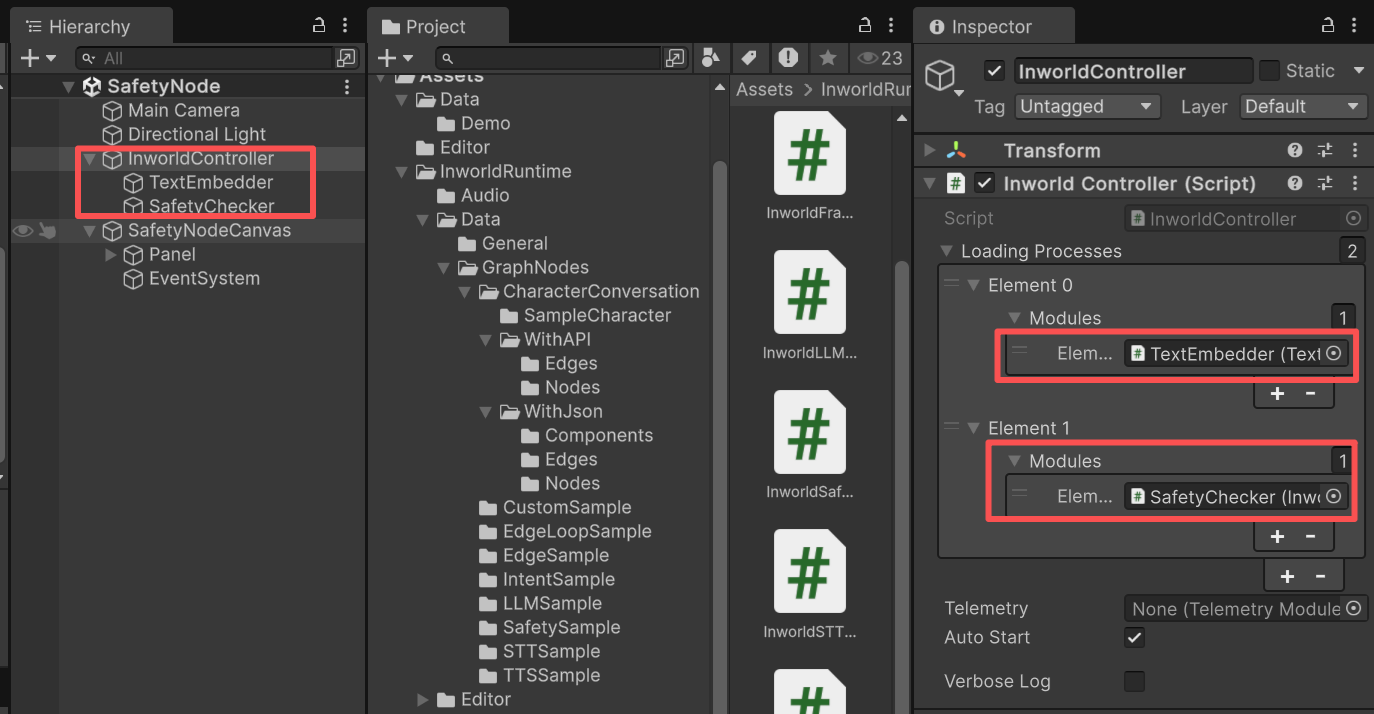Collapse the Loading Processes foldout
Screen dimensions: 1374x714
point(948,251)
